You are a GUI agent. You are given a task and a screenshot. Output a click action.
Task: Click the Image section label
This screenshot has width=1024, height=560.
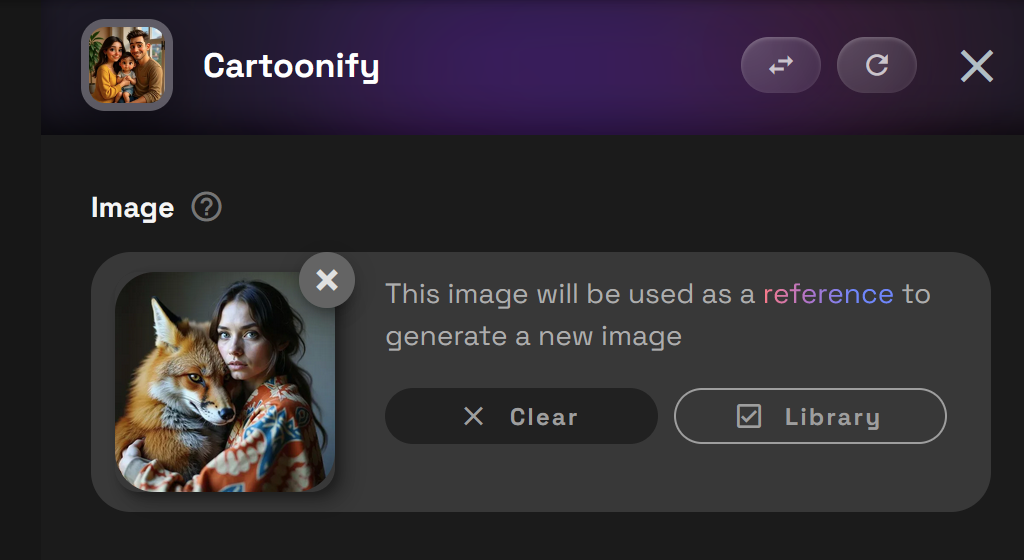coord(133,208)
